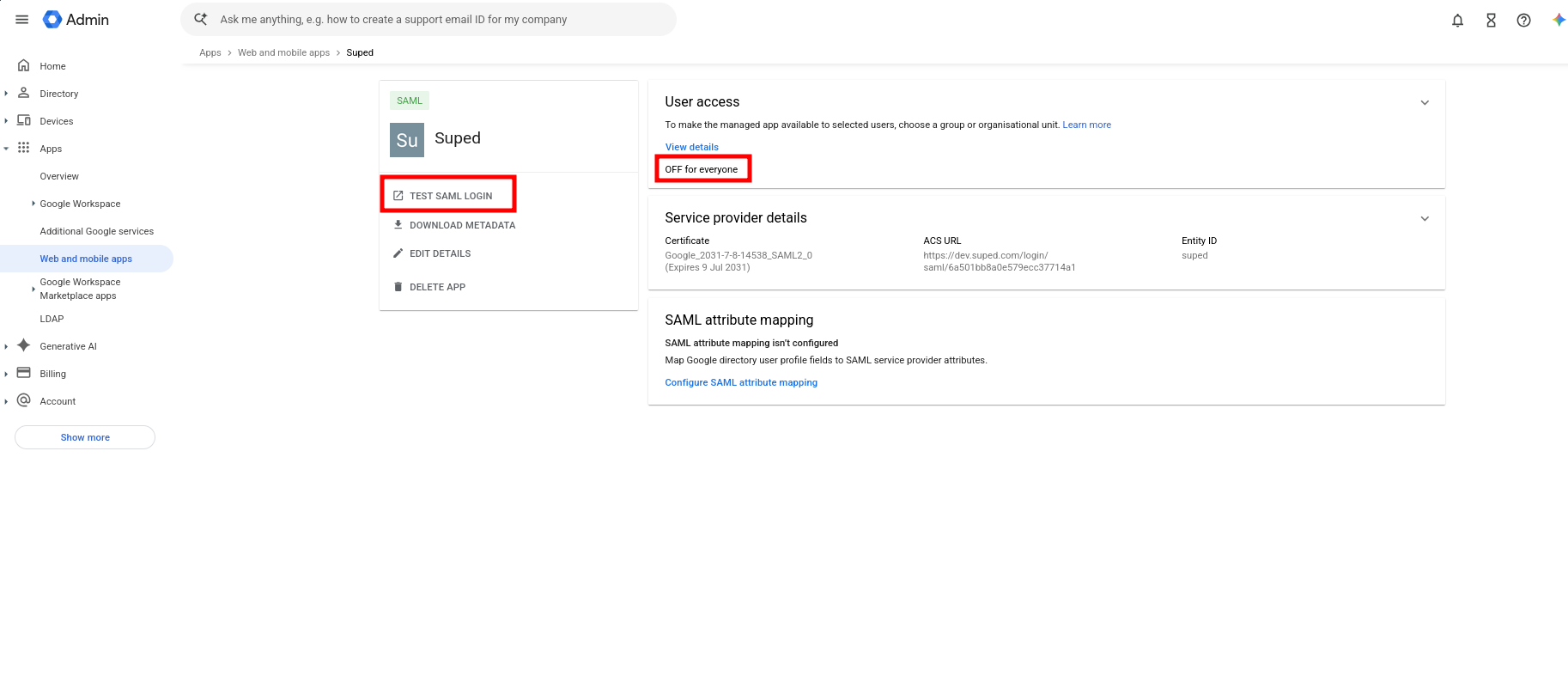The width and height of the screenshot is (1568, 689).
Task: Go to Home in sidebar
Action: [x=53, y=66]
